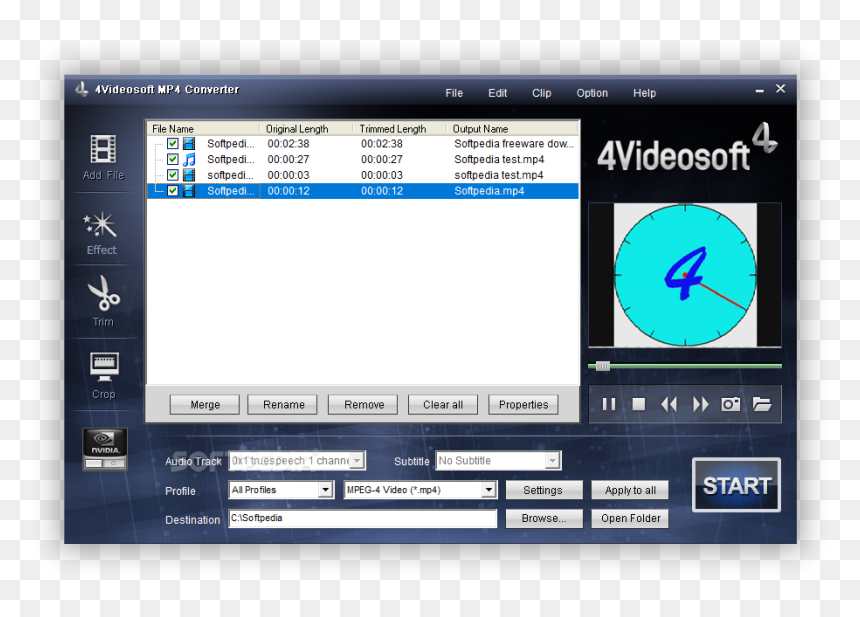860x617 pixels.
Task: Click Browse for destination
Action: point(544,518)
